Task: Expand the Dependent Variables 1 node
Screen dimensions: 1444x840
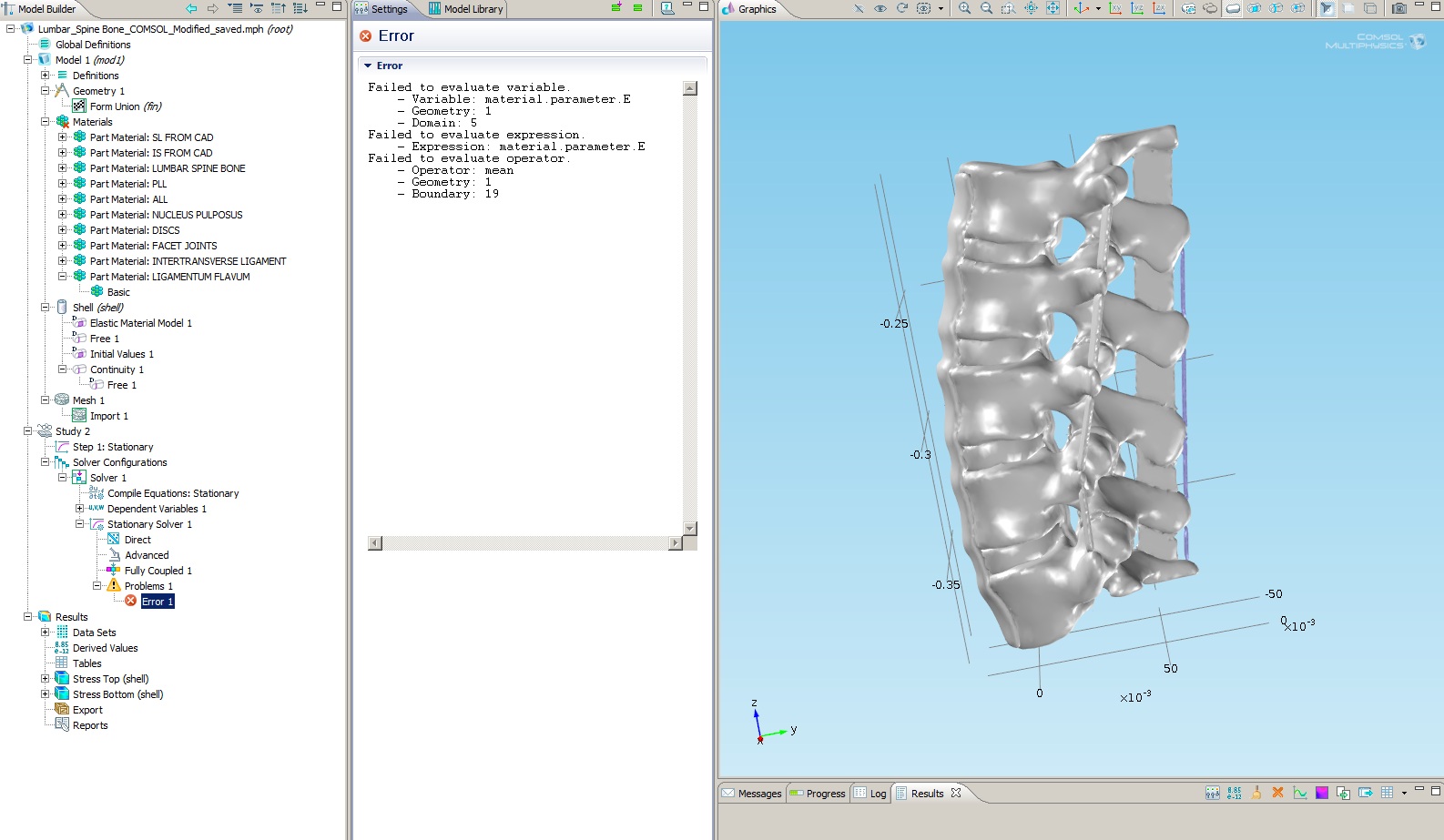Action: (80, 509)
